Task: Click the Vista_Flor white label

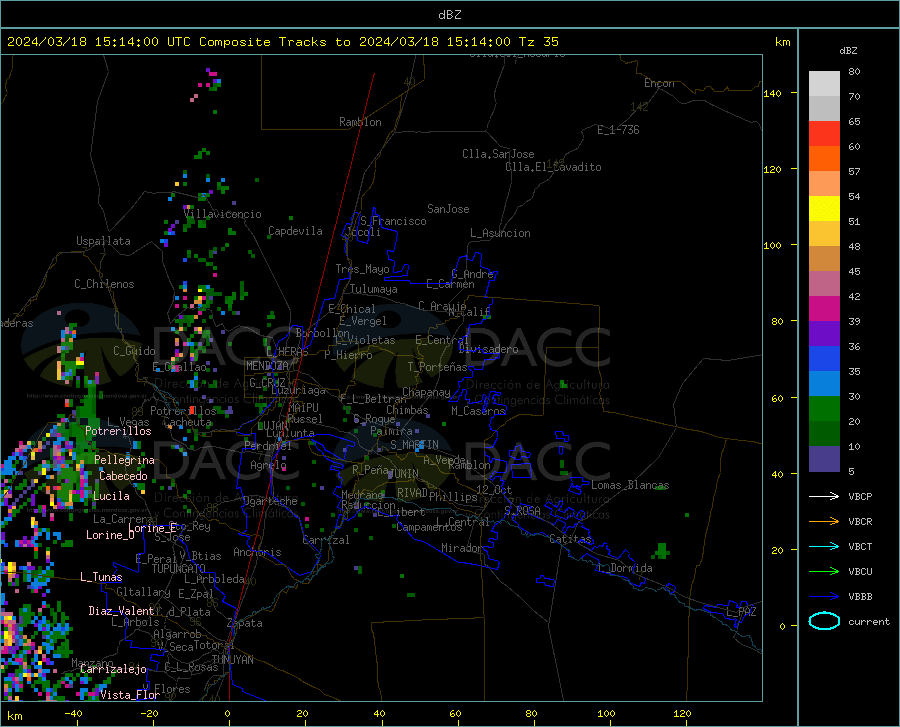Action: tap(130, 695)
